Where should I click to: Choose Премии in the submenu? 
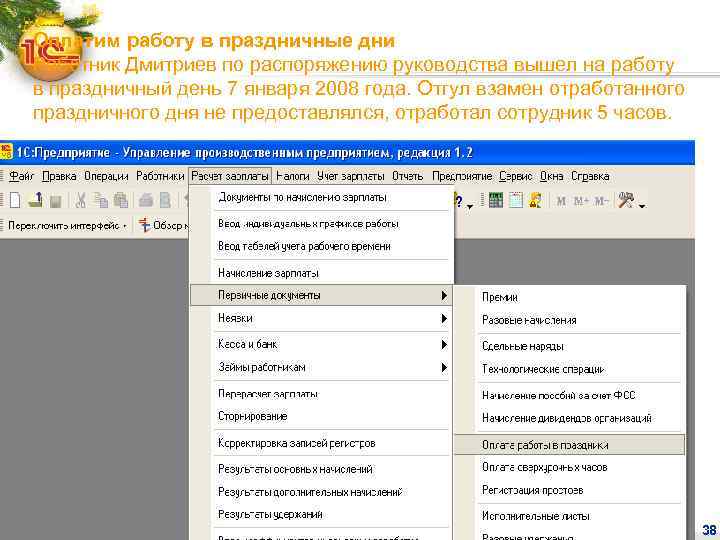(x=570, y=297)
